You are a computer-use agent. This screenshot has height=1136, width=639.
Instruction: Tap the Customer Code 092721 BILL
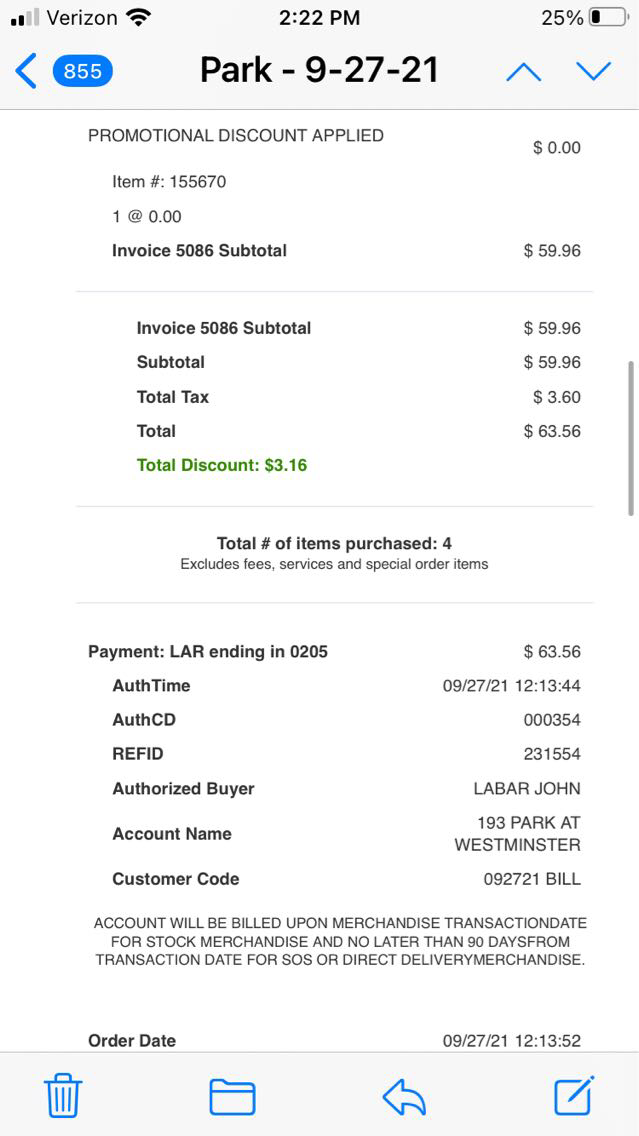pos(532,879)
